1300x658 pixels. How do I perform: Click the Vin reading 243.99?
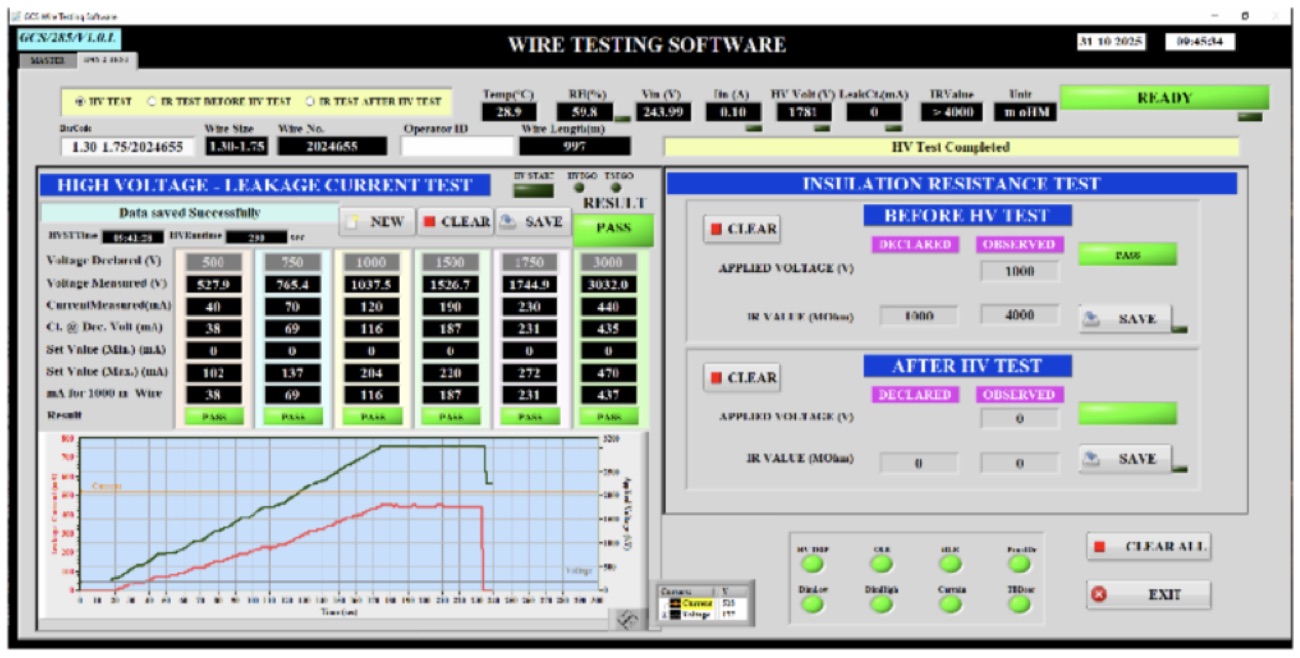pyautogui.click(x=662, y=112)
